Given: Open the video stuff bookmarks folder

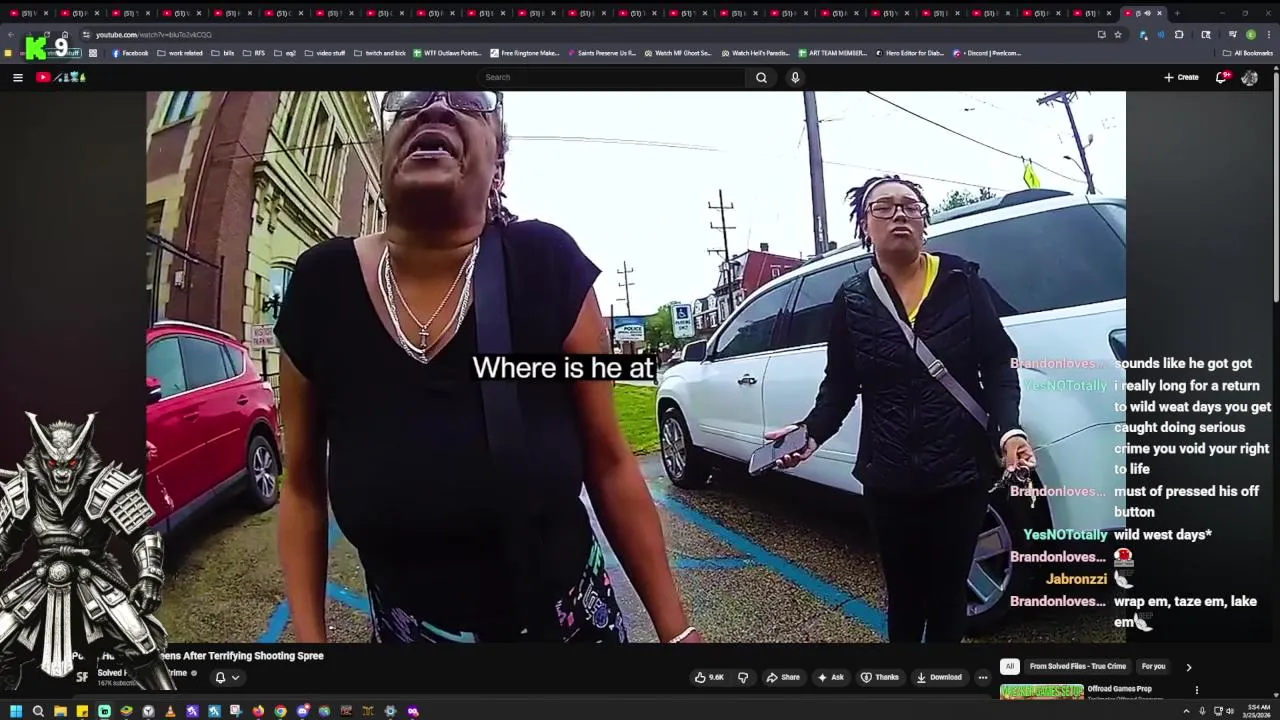Looking at the screenshot, I should pos(324,53).
